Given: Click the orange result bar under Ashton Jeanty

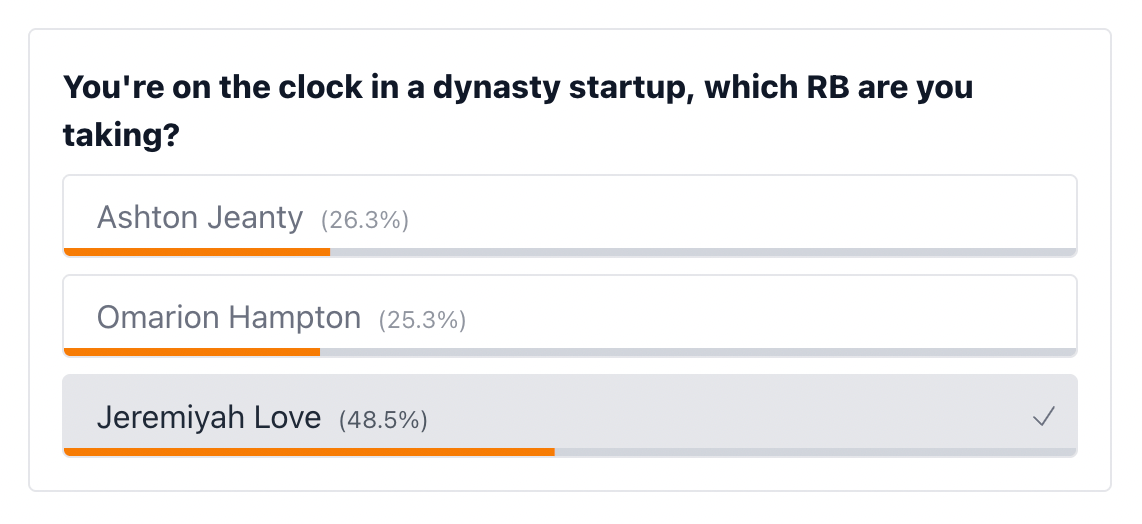Looking at the screenshot, I should pos(197,252).
